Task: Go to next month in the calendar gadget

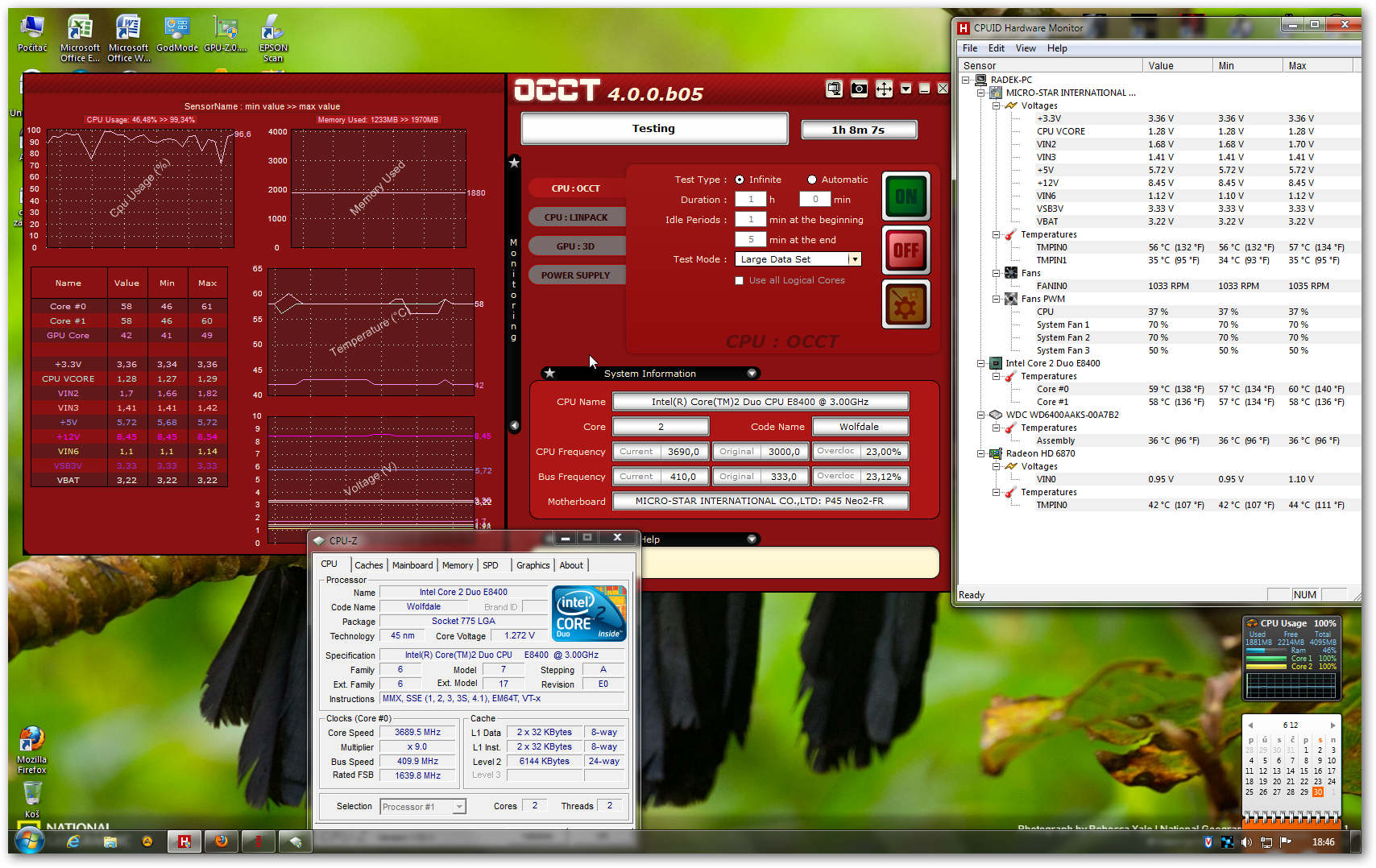Action: pyautogui.click(x=1332, y=725)
